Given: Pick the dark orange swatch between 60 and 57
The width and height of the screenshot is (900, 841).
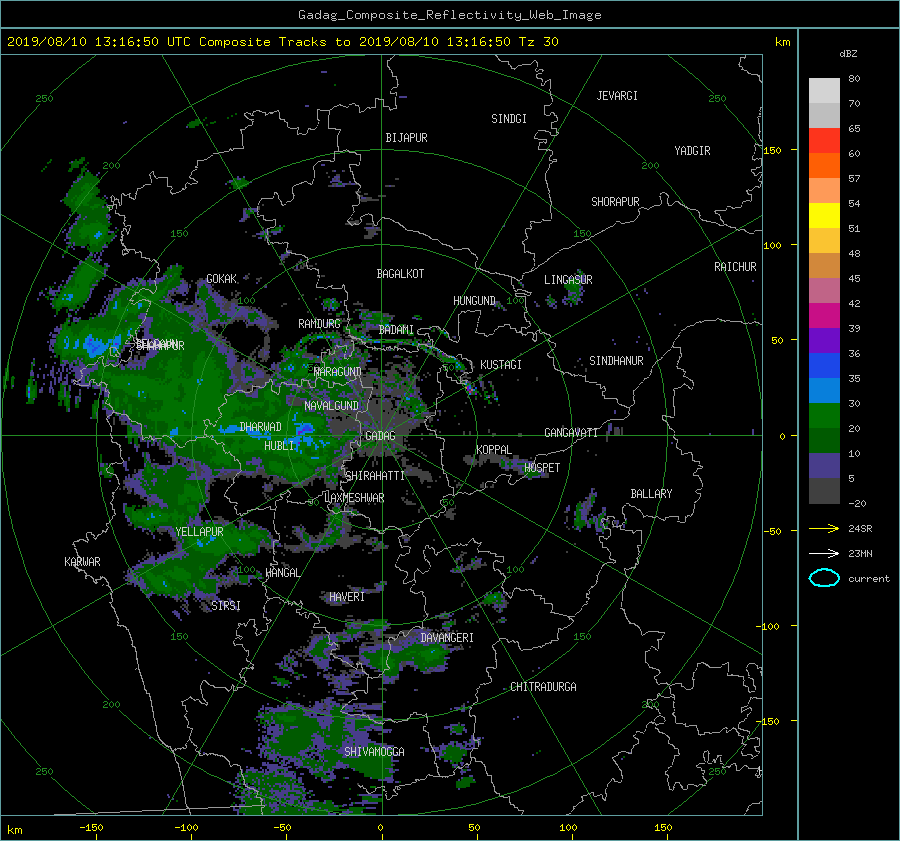Looking at the screenshot, I should click(824, 165).
